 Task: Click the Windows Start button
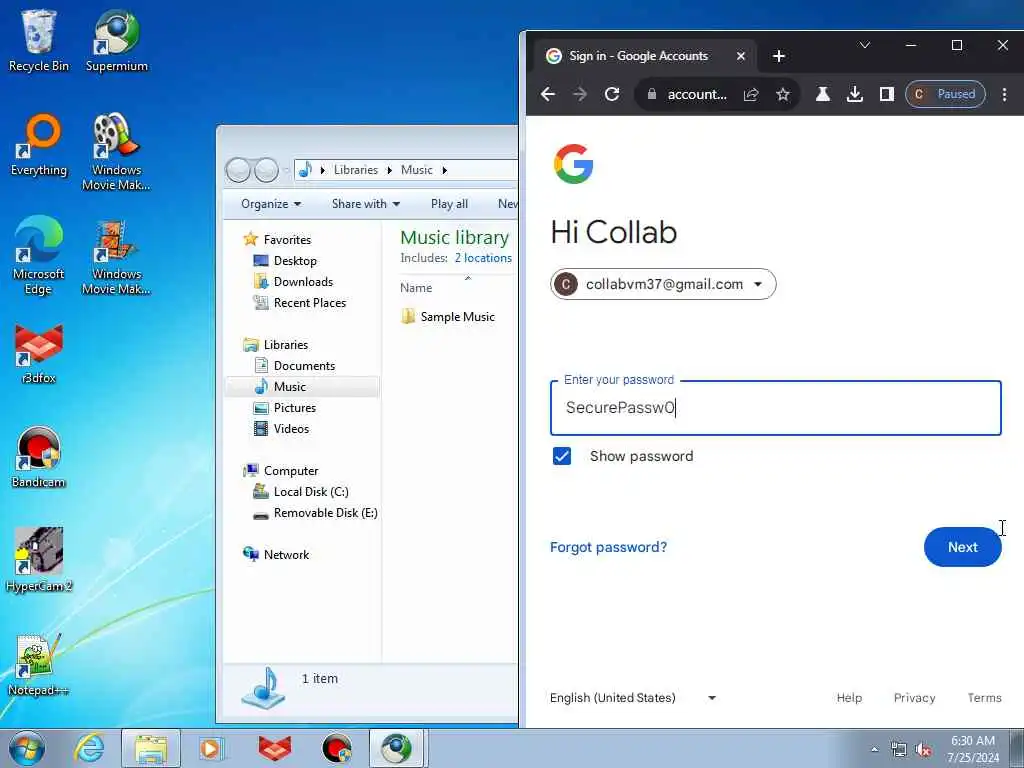(27, 748)
